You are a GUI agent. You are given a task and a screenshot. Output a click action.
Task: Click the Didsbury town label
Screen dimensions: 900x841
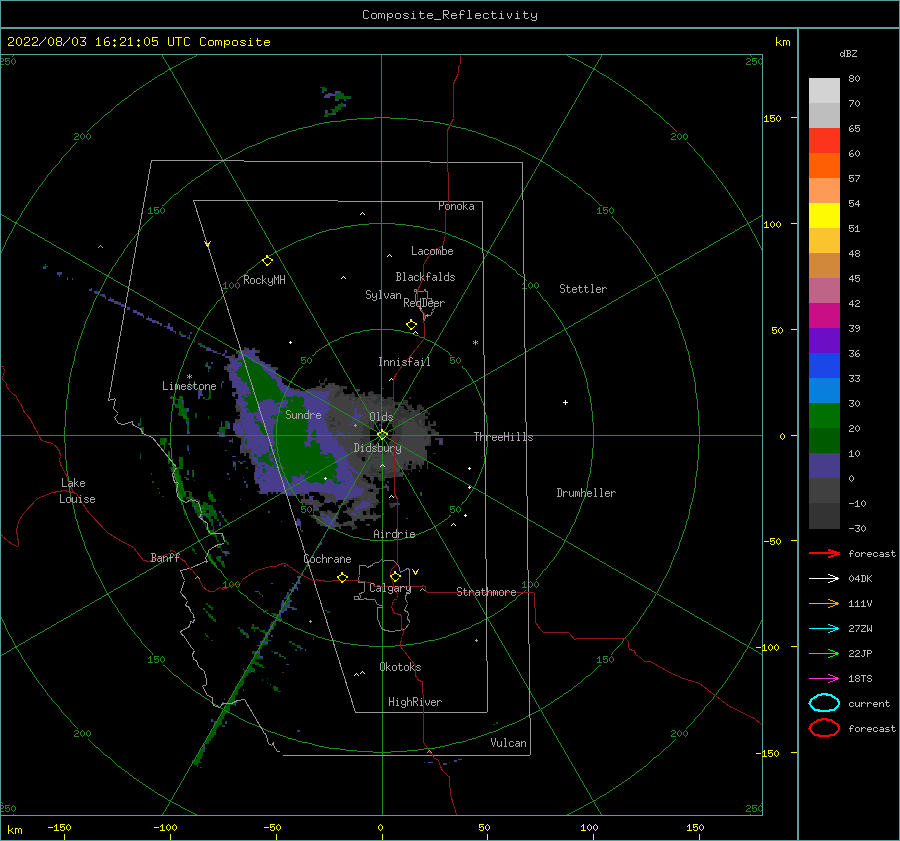(x=377, y=448)
